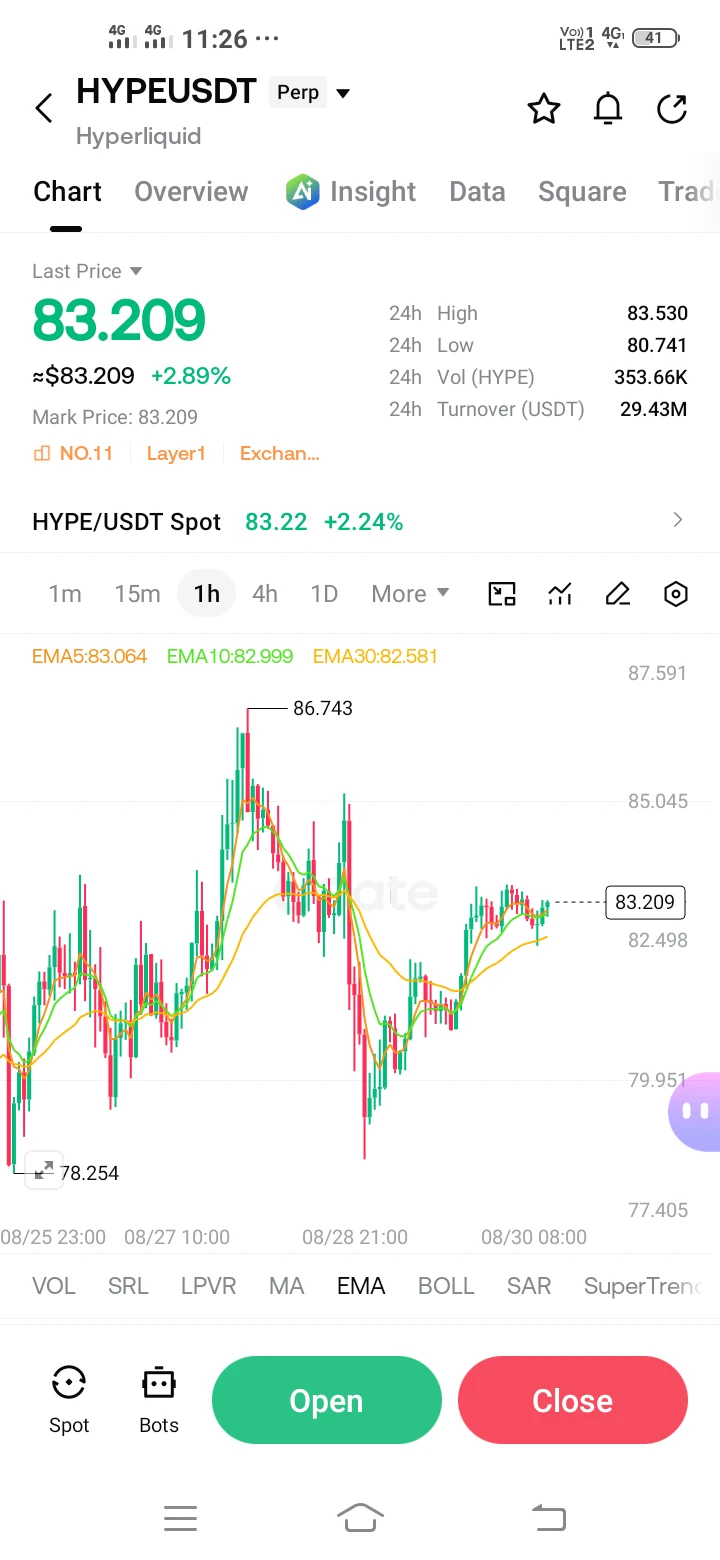720x1560 pixels.
Task: Tap the 24h Turnover value 29.43M
Action: 654,409
